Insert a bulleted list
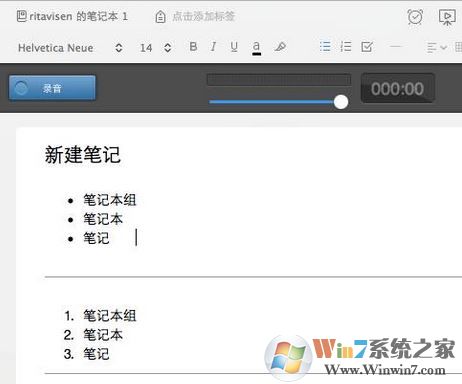 [x=325, y=46]
